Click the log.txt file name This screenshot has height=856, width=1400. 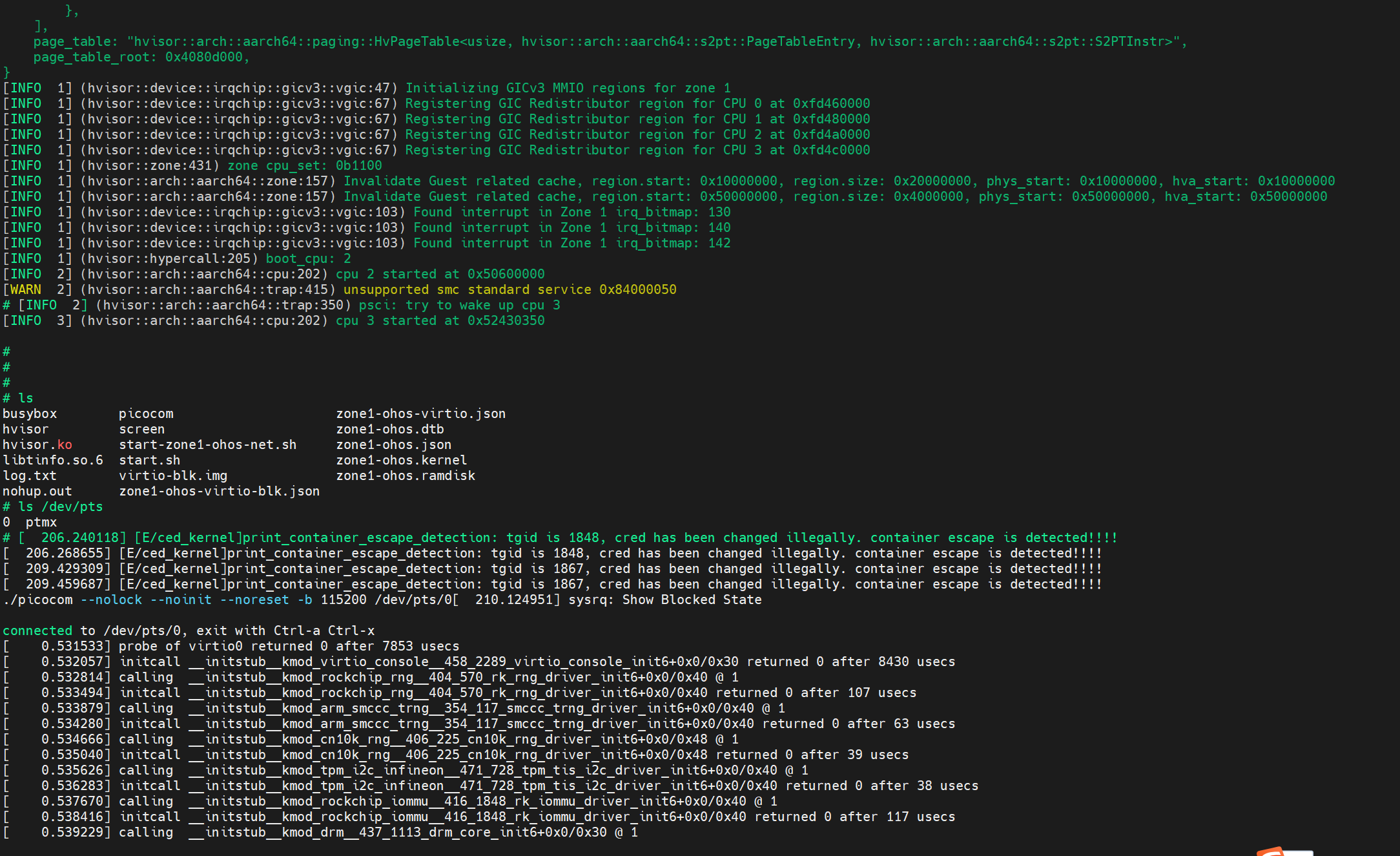[x=29, y=475]
